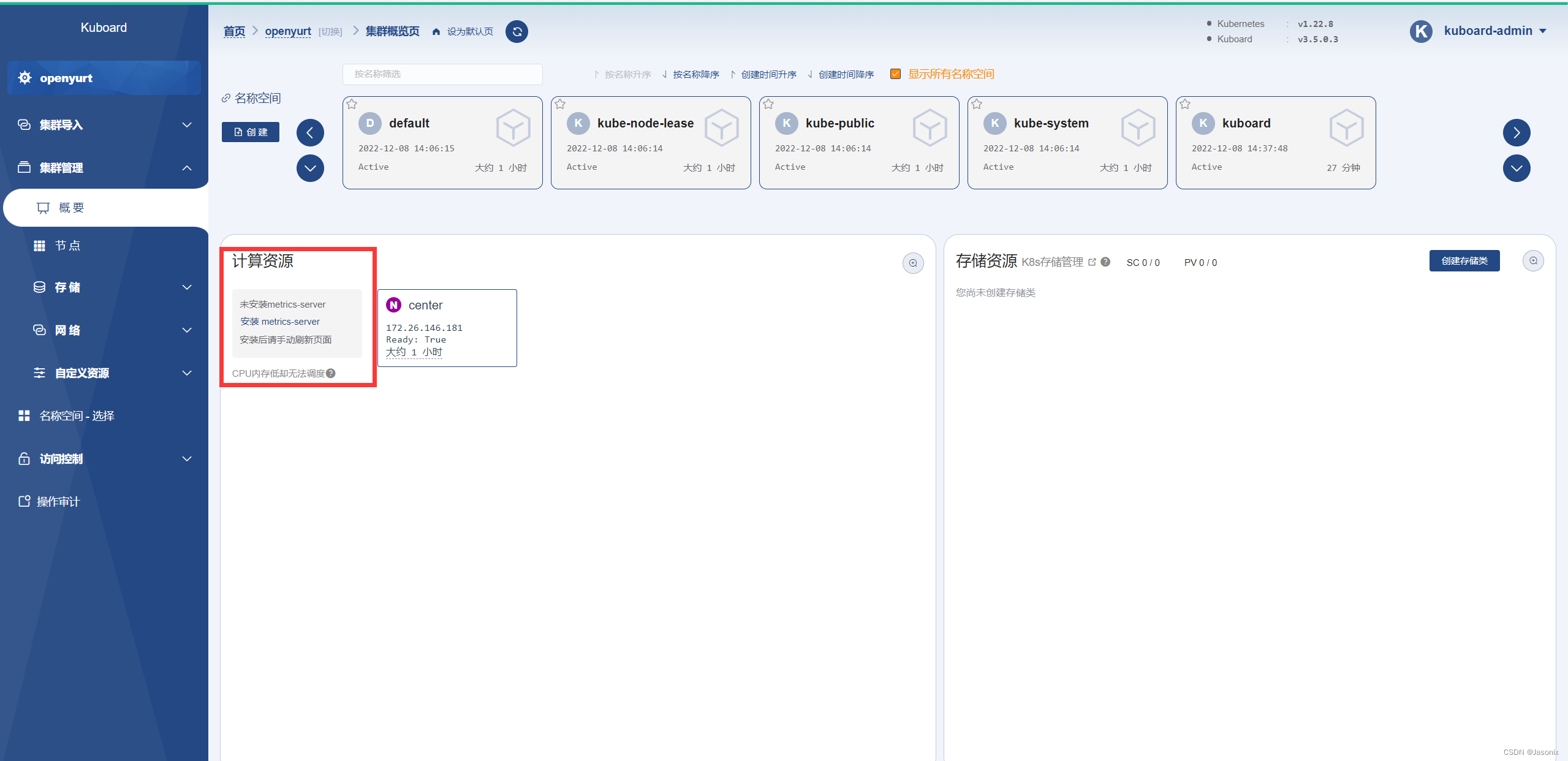This screenshot has height=761, width=1568.
Task: Open the magnifier icon in the 存储资源 panel
Action: (1534, 260)
